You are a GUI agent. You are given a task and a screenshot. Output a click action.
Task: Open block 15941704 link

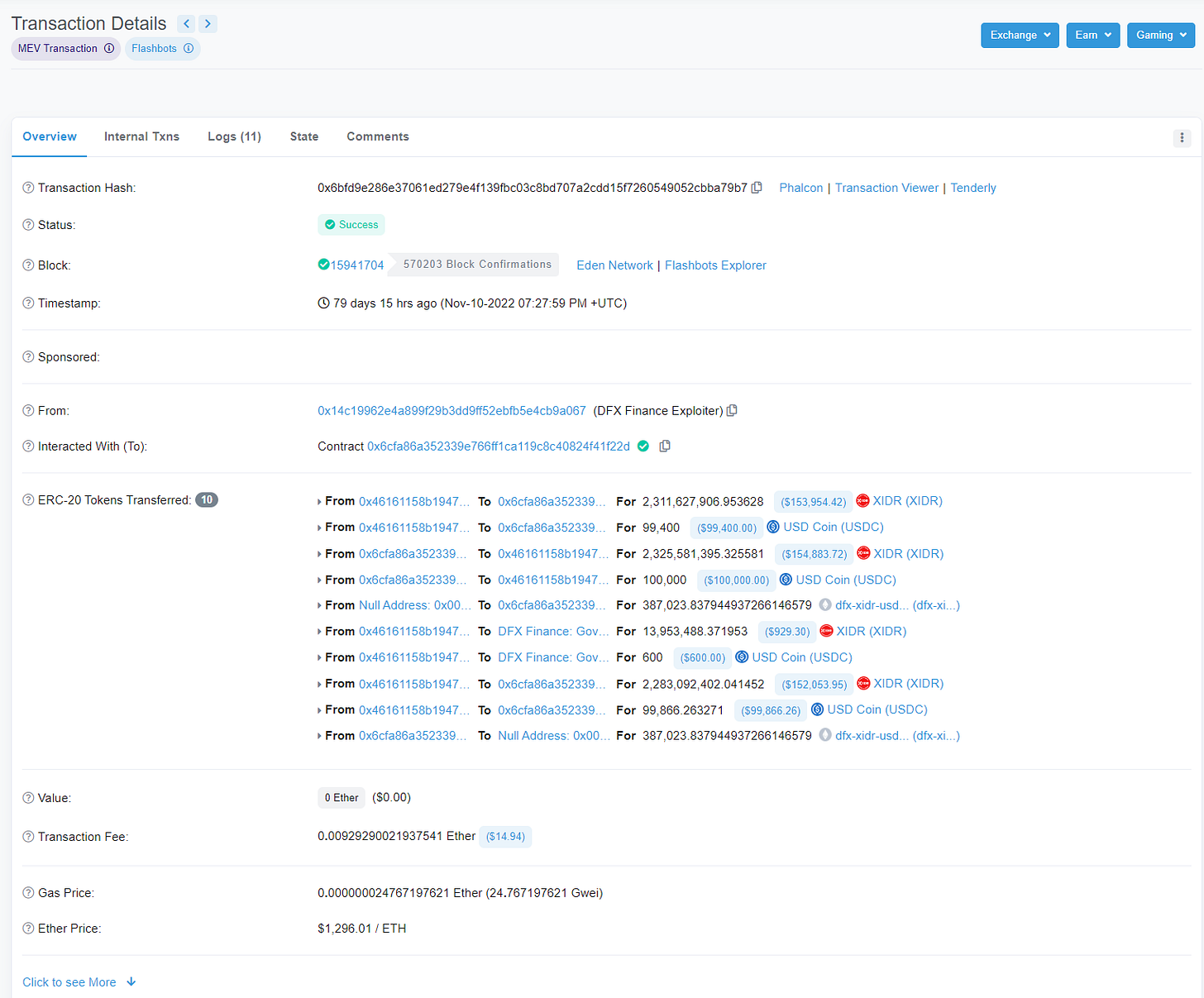pyautogui.click(x=357, y=265)
